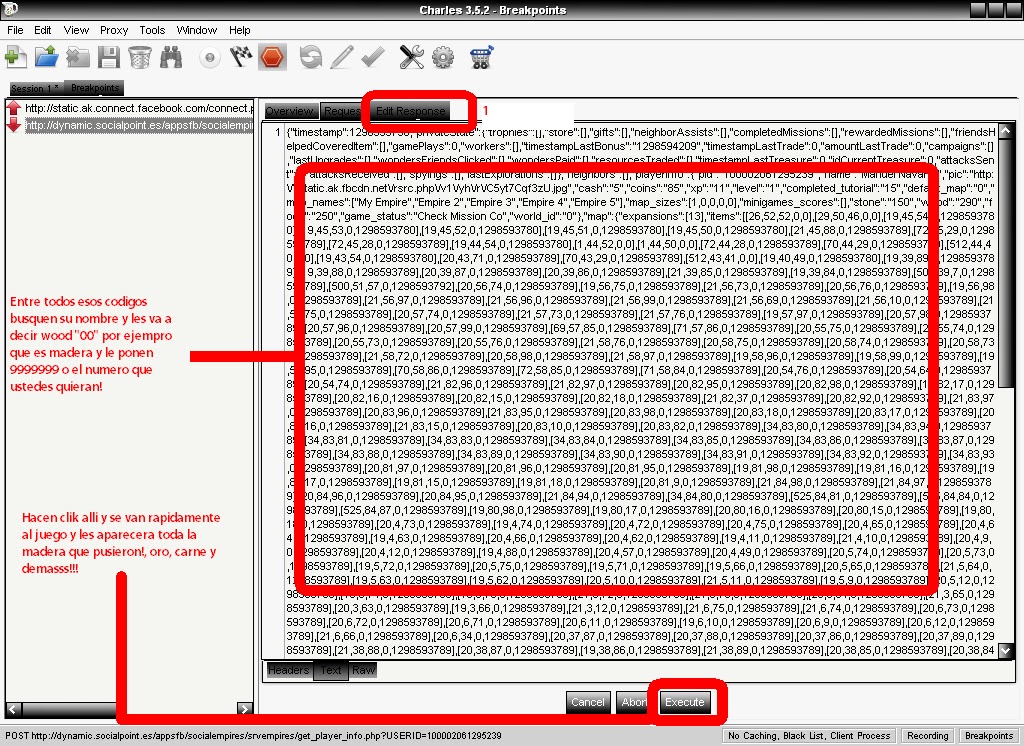Select the Breakpoints tab near Session 1
The width and height of the screenshot is (1024, 746).
[95, 88]
